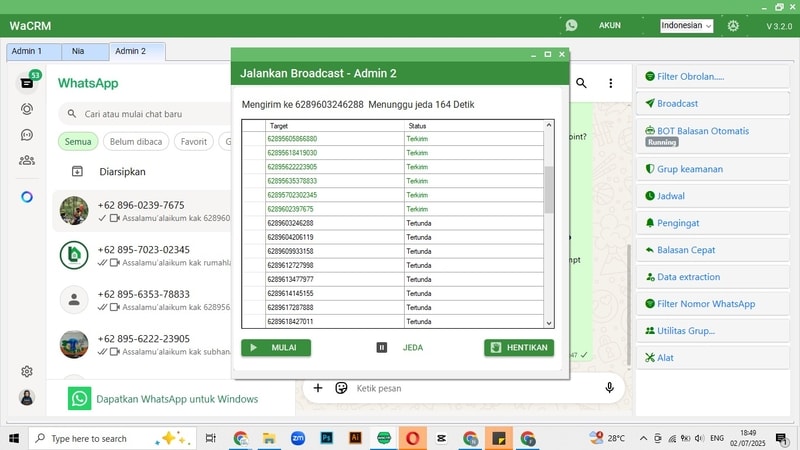Click the MULAI start button
The width and height of the screenshot is (800, 450).
click(276, 347)
